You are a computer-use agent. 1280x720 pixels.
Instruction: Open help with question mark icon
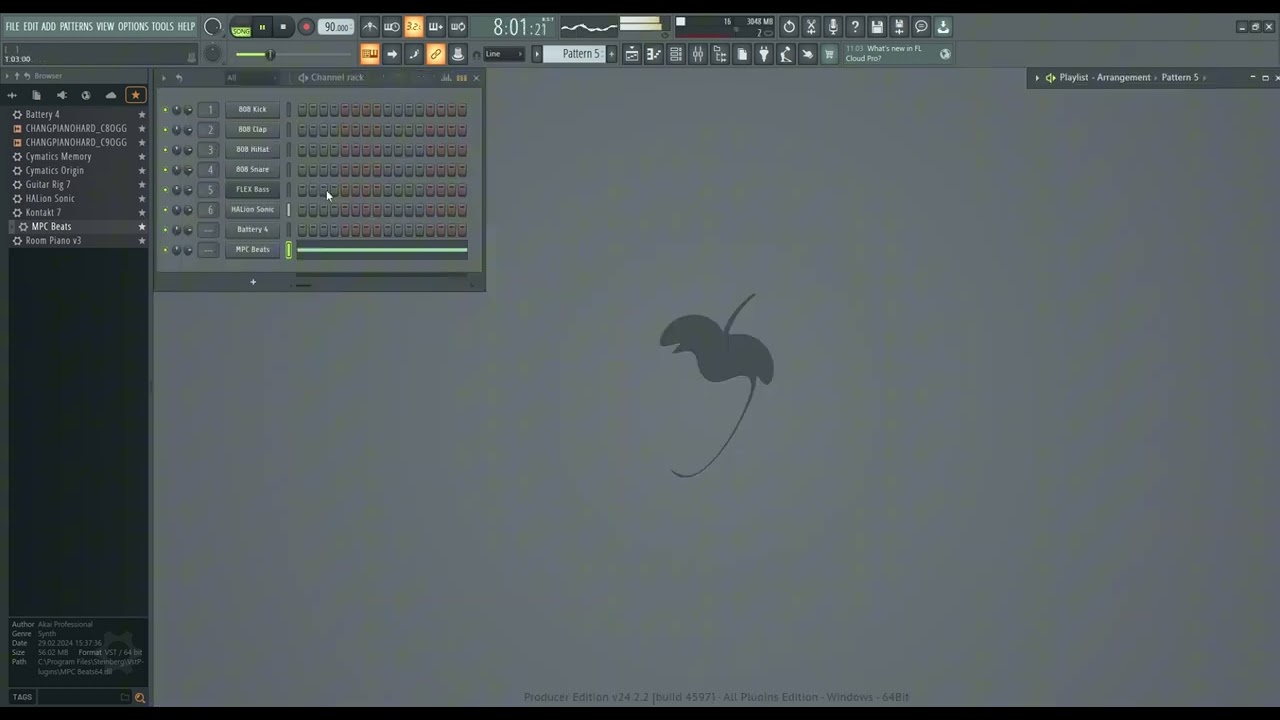pyautogui.click(x=855, y=27)
